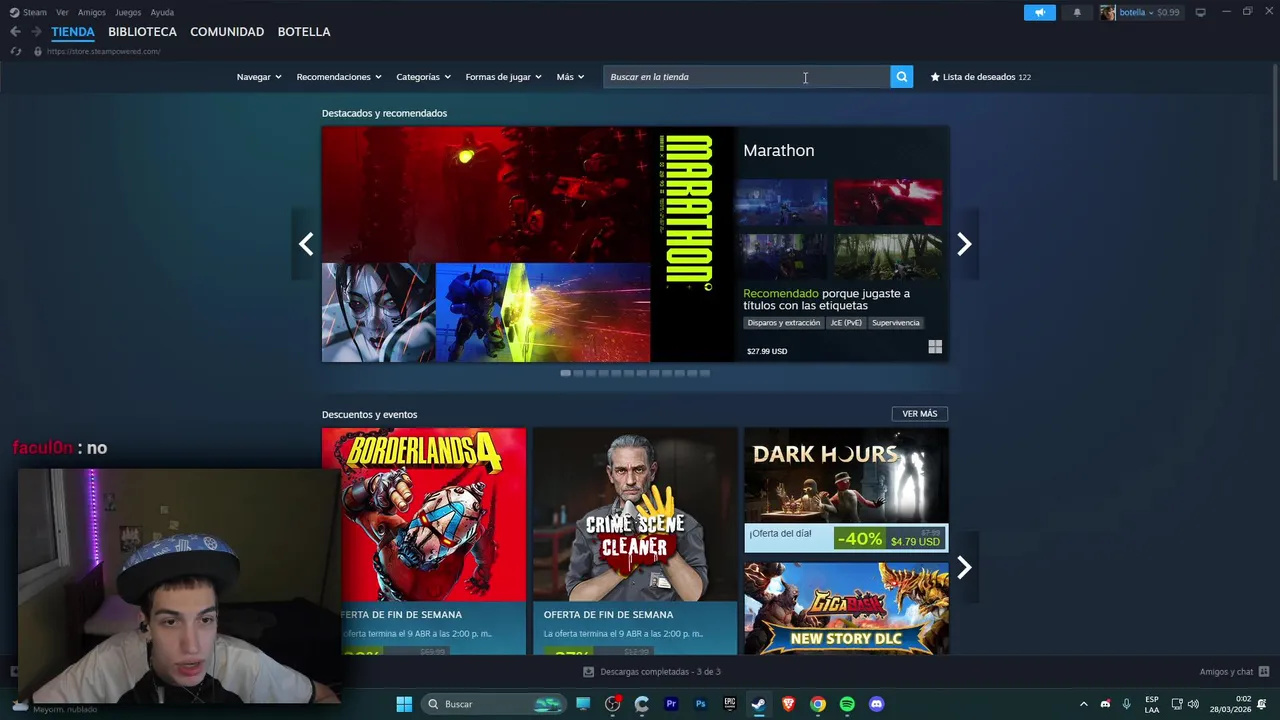Open the Marathon main capsule image

pyautogui.click(x=528, y=244)
